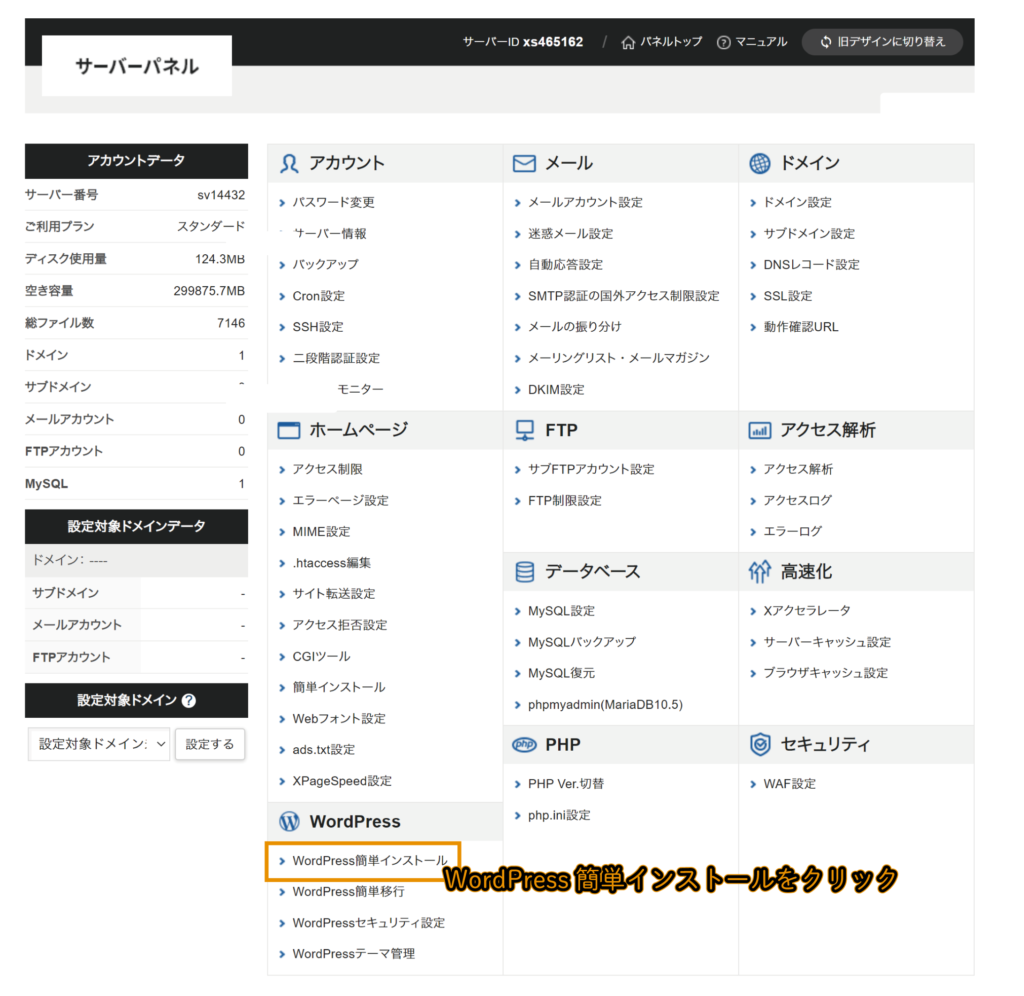Screen dimensions: 1024x996
Task: Open 動作確認URL
Action: (801, 327)
